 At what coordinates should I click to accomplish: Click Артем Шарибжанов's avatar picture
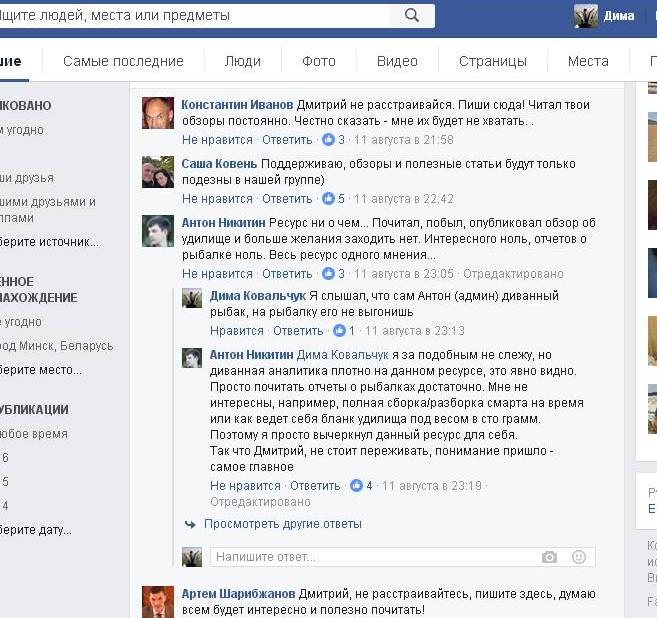pos(157,602)
